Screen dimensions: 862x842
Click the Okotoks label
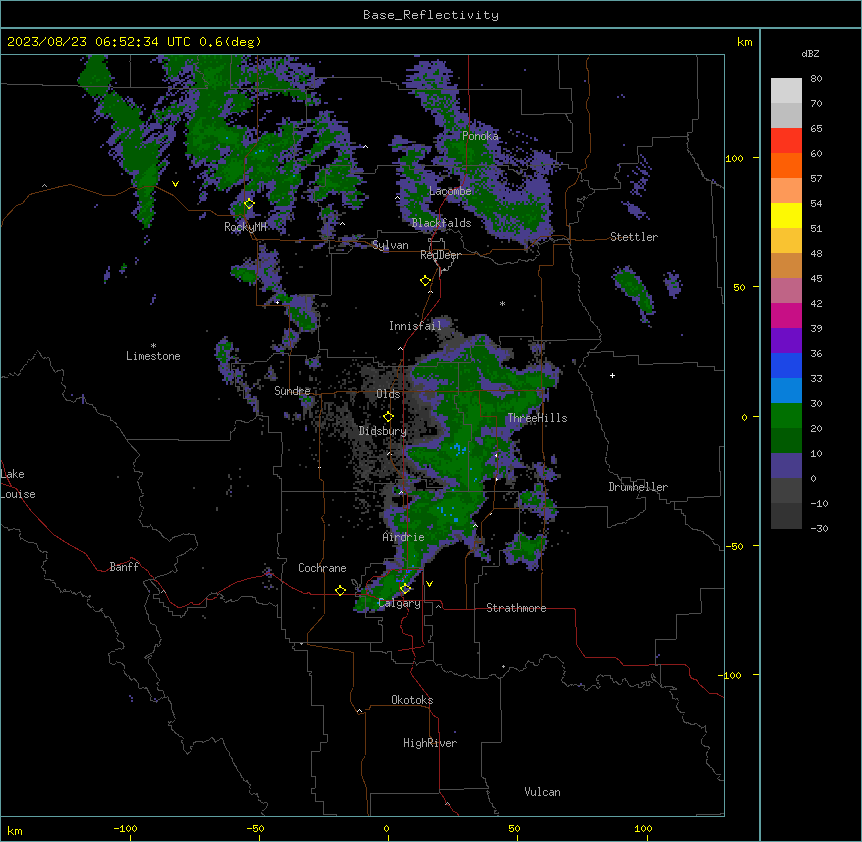(412, 700)
